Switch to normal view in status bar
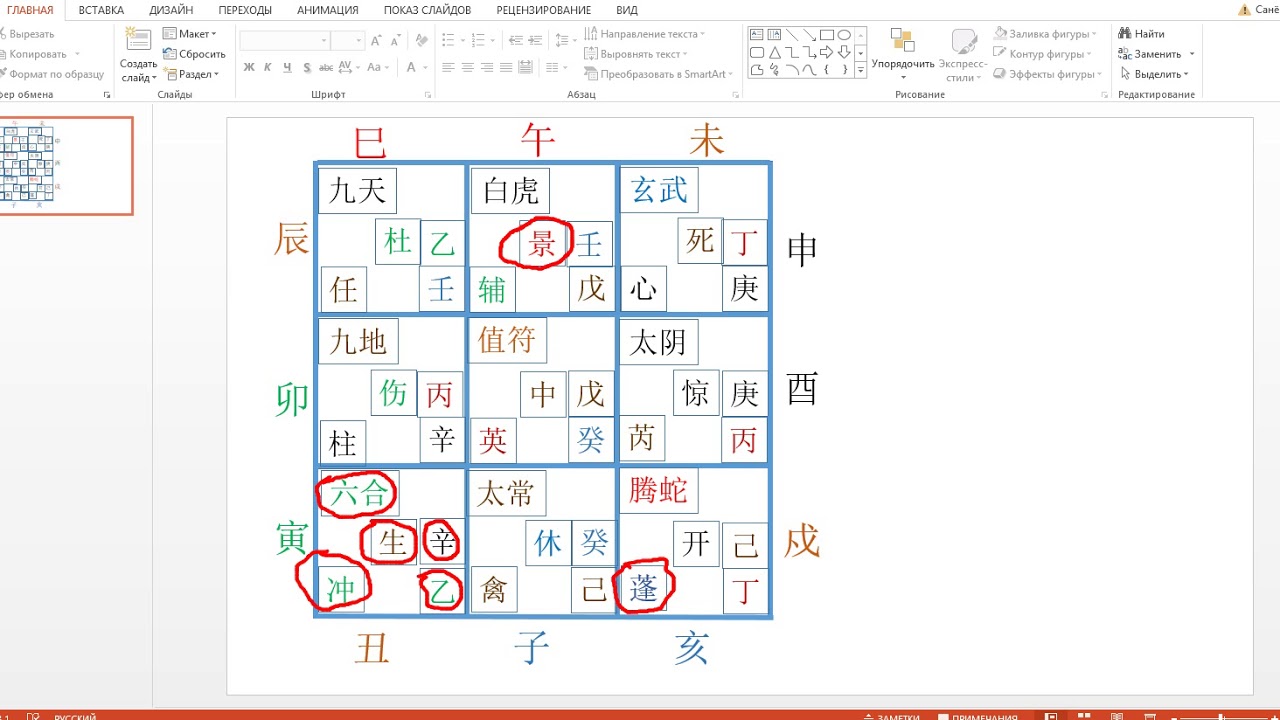Image resolution: width=1280 pixels, height=720 pixels. pyautogui.click(x=1050, y=716)
